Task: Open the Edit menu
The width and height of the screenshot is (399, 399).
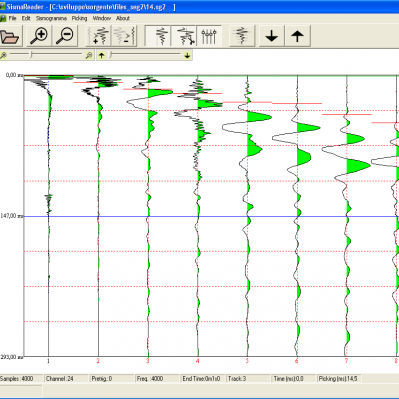Action: click(26, 18)
